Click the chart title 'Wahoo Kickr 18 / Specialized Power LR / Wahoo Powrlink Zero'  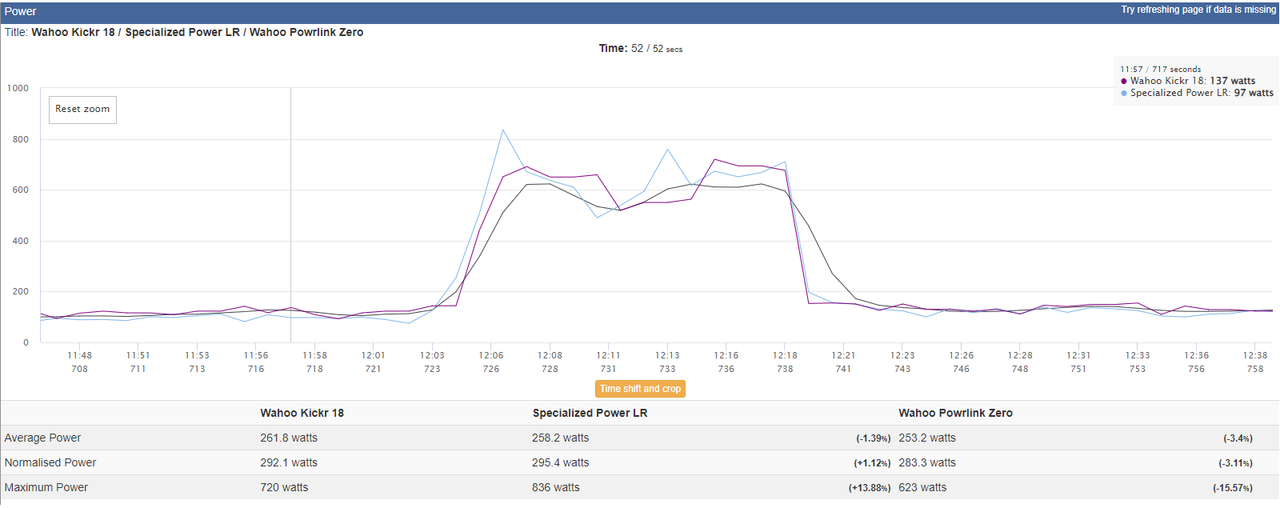(x=198, y=32)
